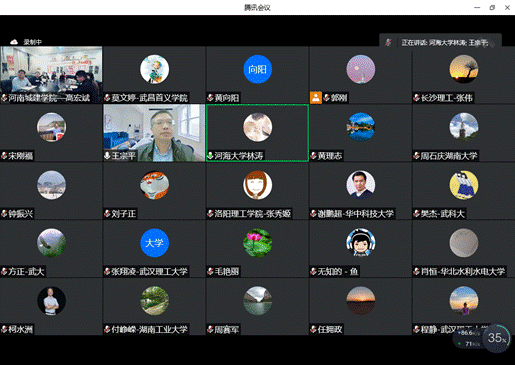
Task: Click muted mic icon next to 莫文婷-武昌首义学院
Action: (x=107, y=98)
